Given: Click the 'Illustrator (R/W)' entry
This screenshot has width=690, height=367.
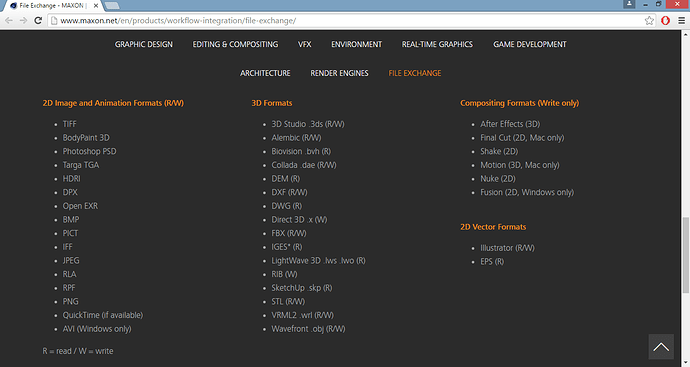Looking at the screenshot, I should tap(507, 248).
